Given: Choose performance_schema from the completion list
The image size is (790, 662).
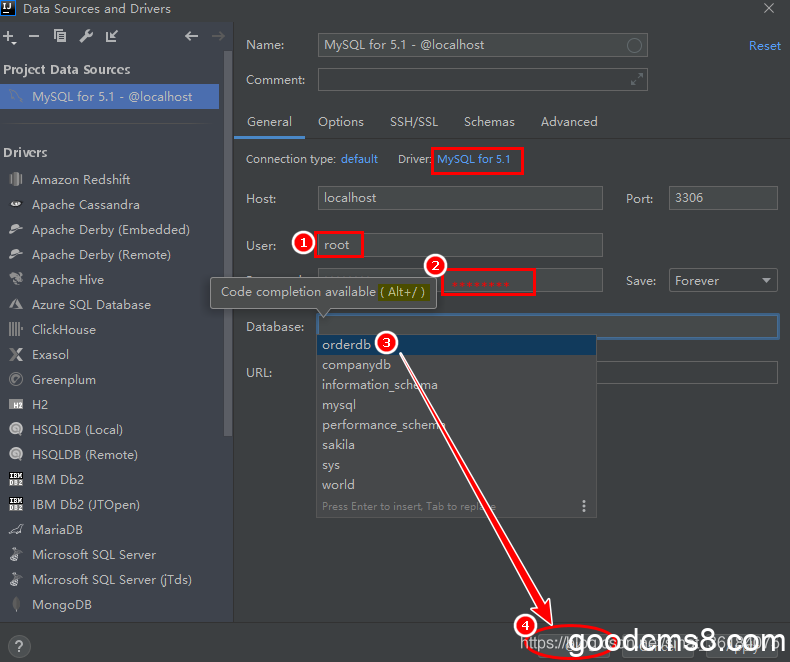Looking at the screenshot, I should (x=456, y=425).
